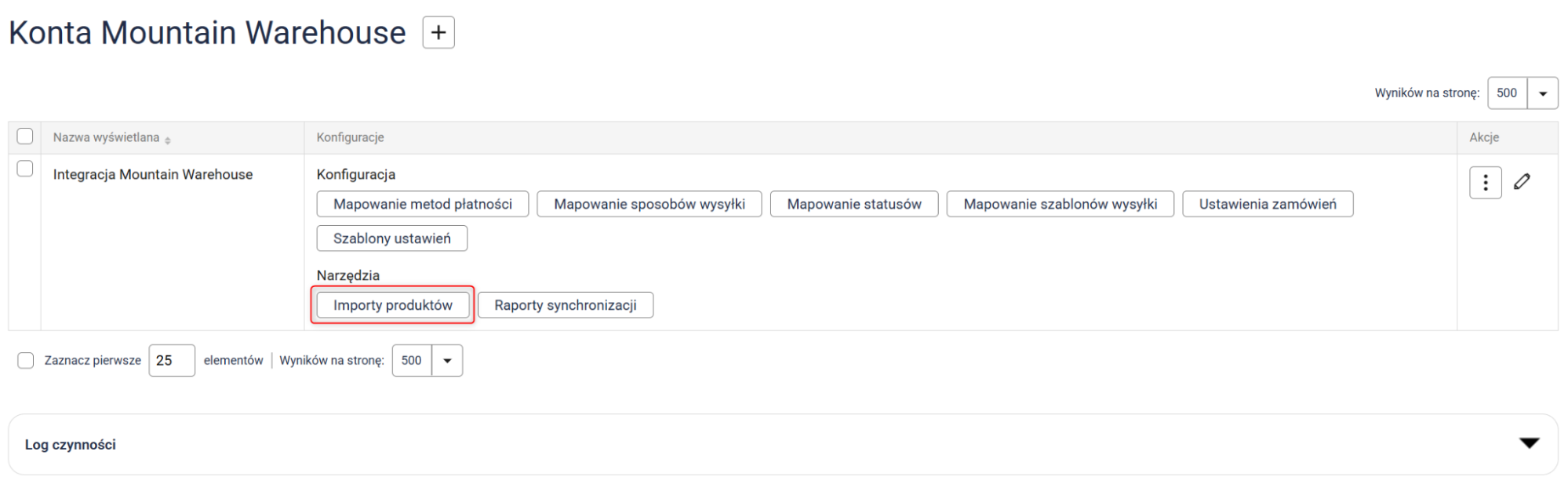Image resolution: width=1568 pixels, height=484 pixels.
Task: Click the Importy produktów button
Action: (x=392, y=305)
